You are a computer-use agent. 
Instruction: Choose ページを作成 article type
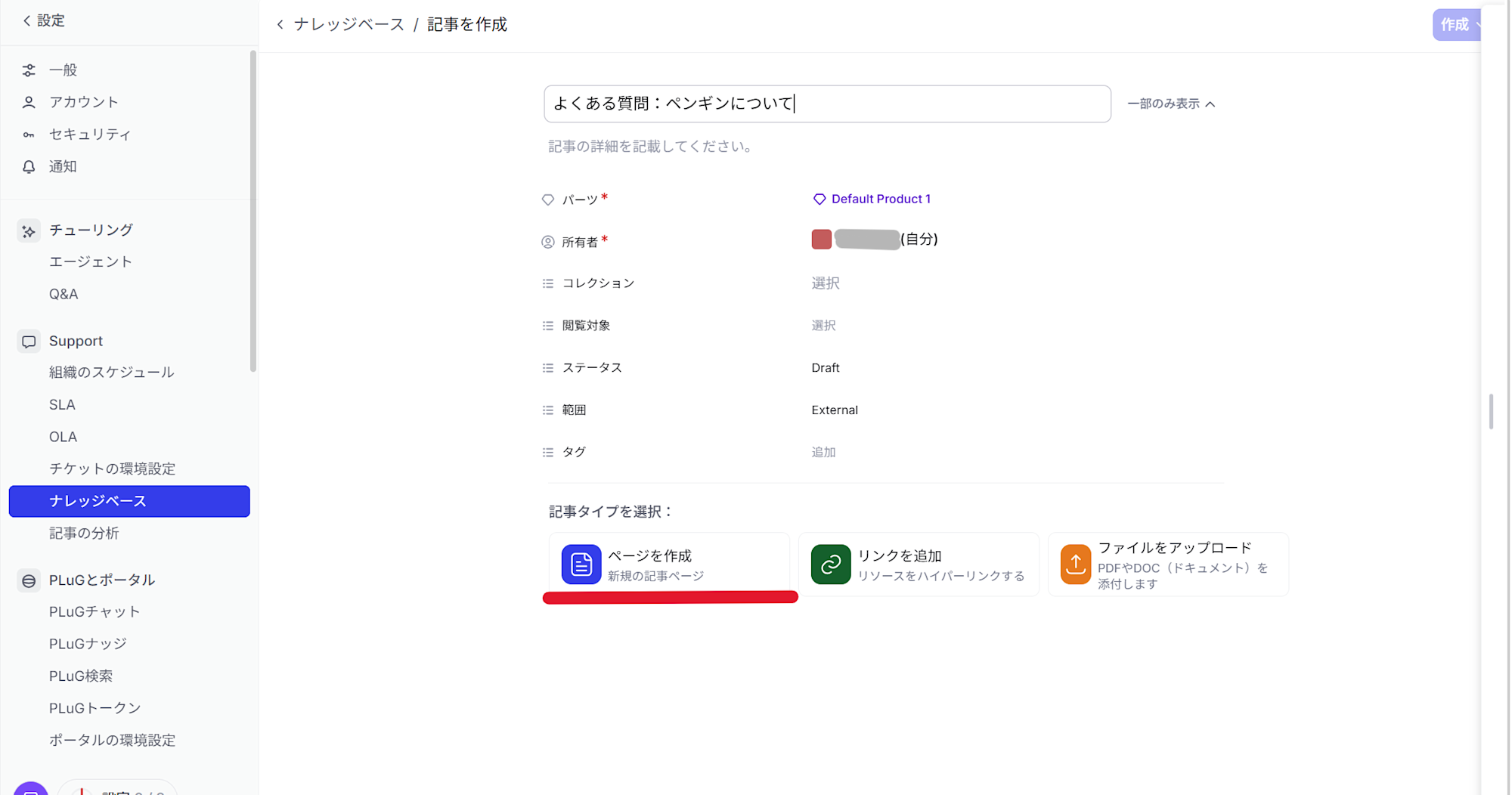669,565
